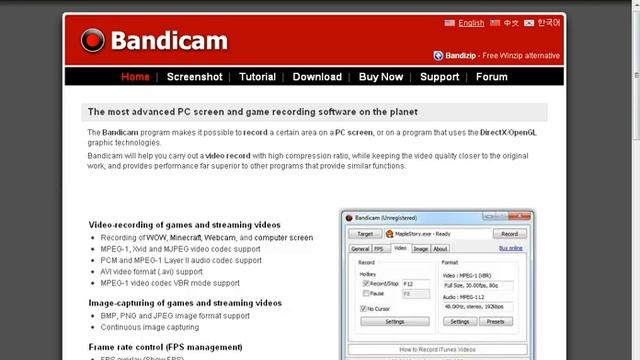Click 'AVI video format (.avi) support' bullet
This screenshot has height=360, width=640.
[151, 271]
